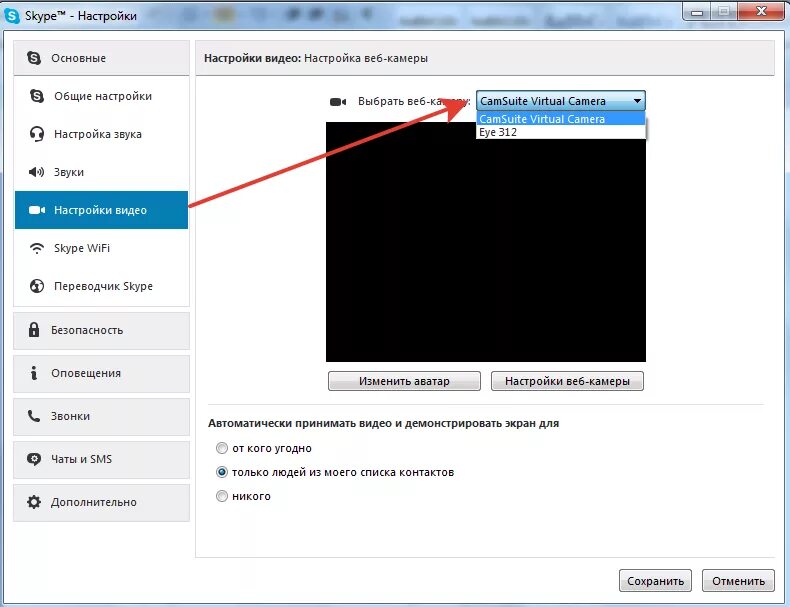Click the phone handset icon beside Звонки
790x607 pixels.
click(x=34, y=416)
